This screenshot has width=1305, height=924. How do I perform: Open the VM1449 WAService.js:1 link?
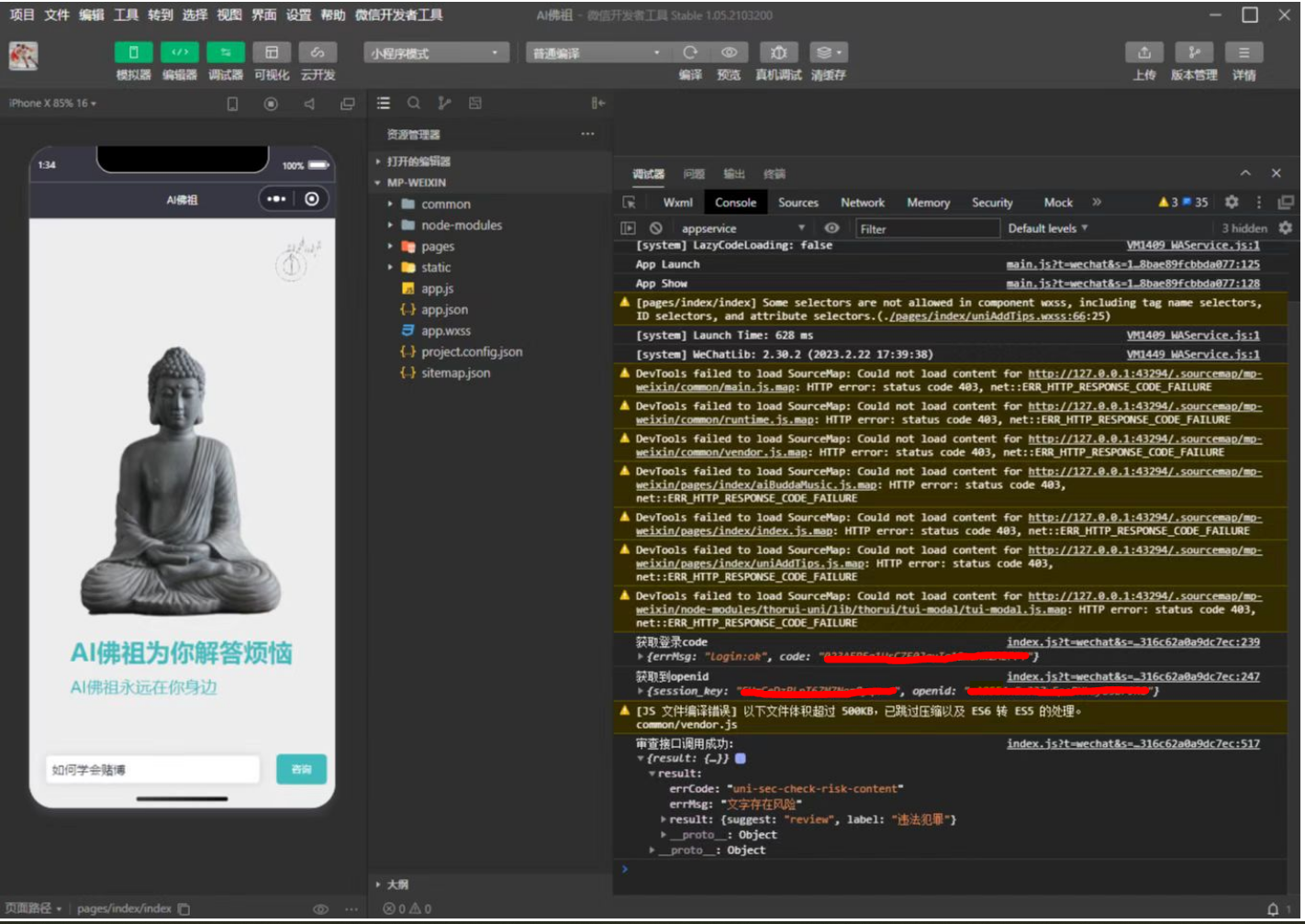(x=1193, y=354)
